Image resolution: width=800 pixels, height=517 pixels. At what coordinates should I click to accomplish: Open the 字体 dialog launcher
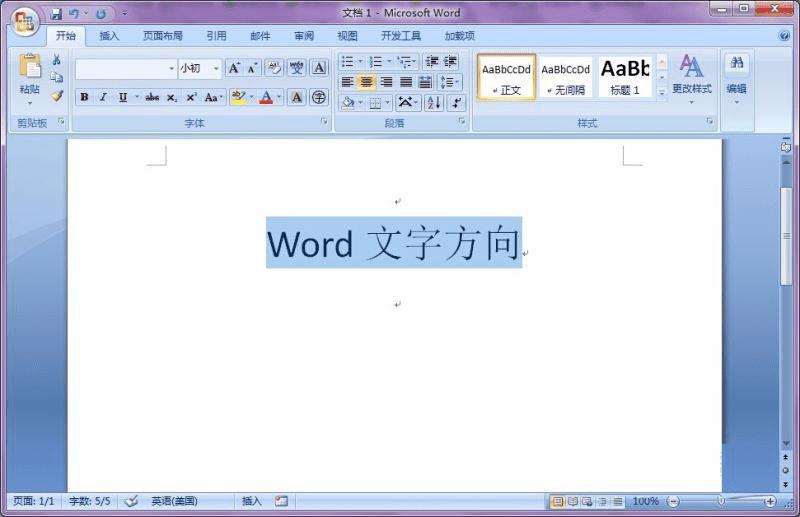(x=324, y=121)
